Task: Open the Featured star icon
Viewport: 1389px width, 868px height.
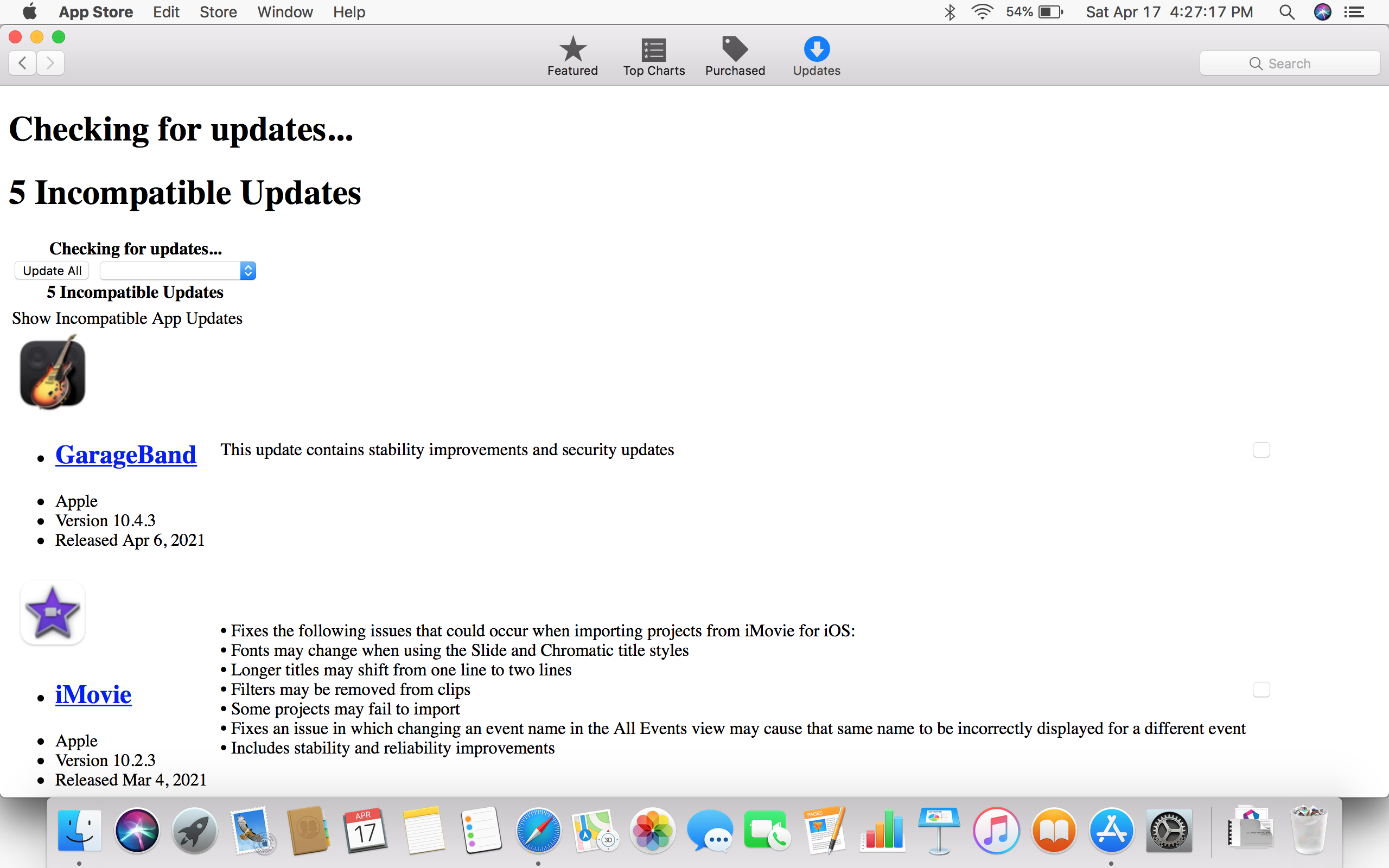Action: point(572,50)
